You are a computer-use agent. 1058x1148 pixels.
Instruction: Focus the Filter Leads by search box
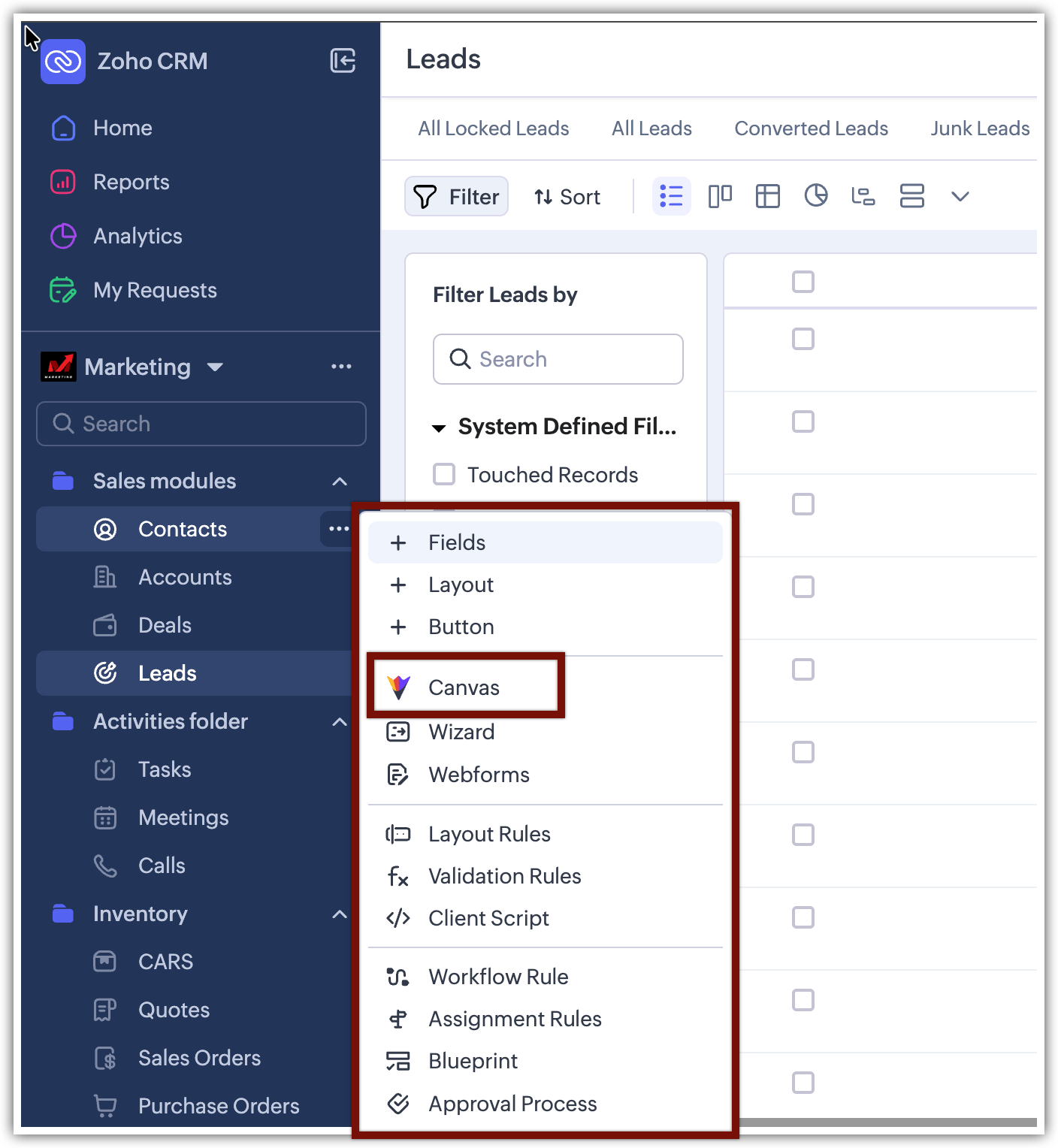(558, 359)
